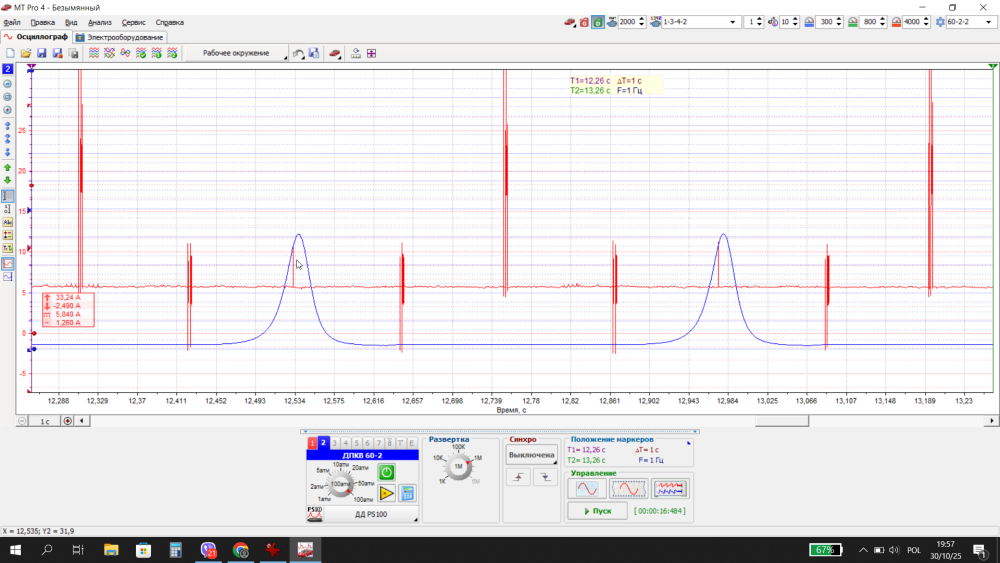Click the green channel power button
This screenshot has height=563, width=1000.
tap(386, 472)
